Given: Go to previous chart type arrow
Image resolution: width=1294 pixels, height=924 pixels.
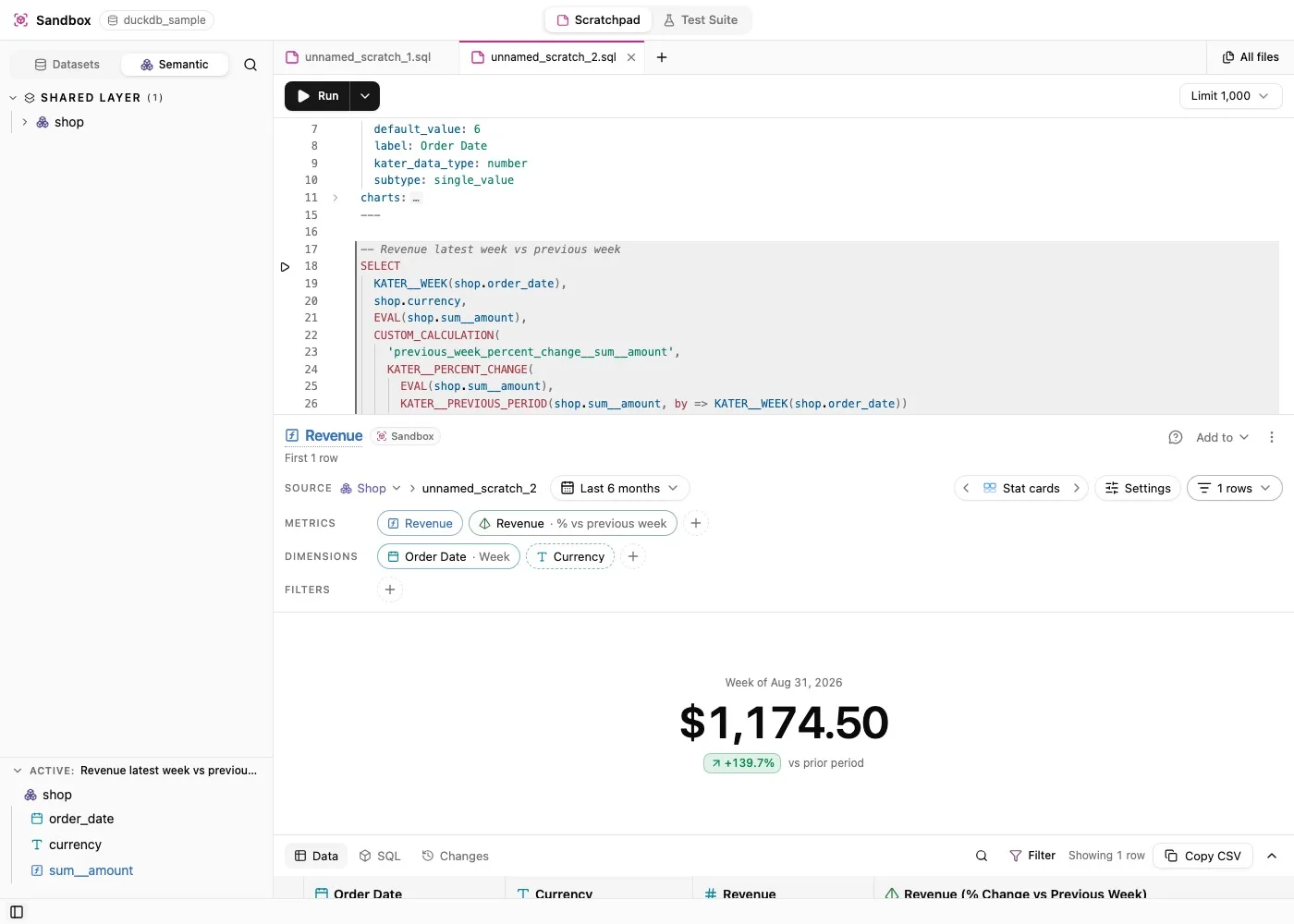Looking at the screenshot, I should click(966, 488).
